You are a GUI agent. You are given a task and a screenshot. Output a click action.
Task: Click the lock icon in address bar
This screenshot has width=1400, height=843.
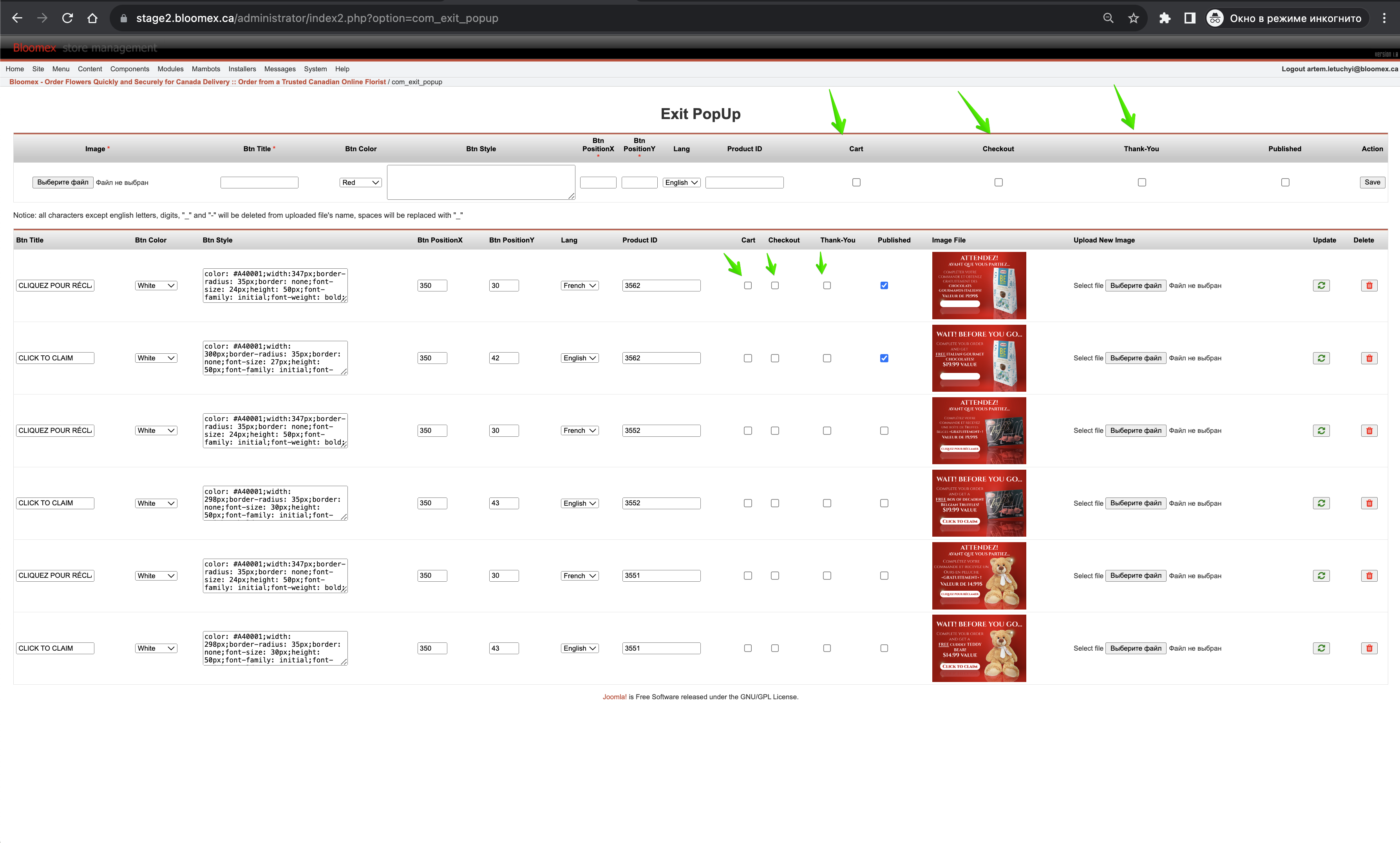pos(123,18)
